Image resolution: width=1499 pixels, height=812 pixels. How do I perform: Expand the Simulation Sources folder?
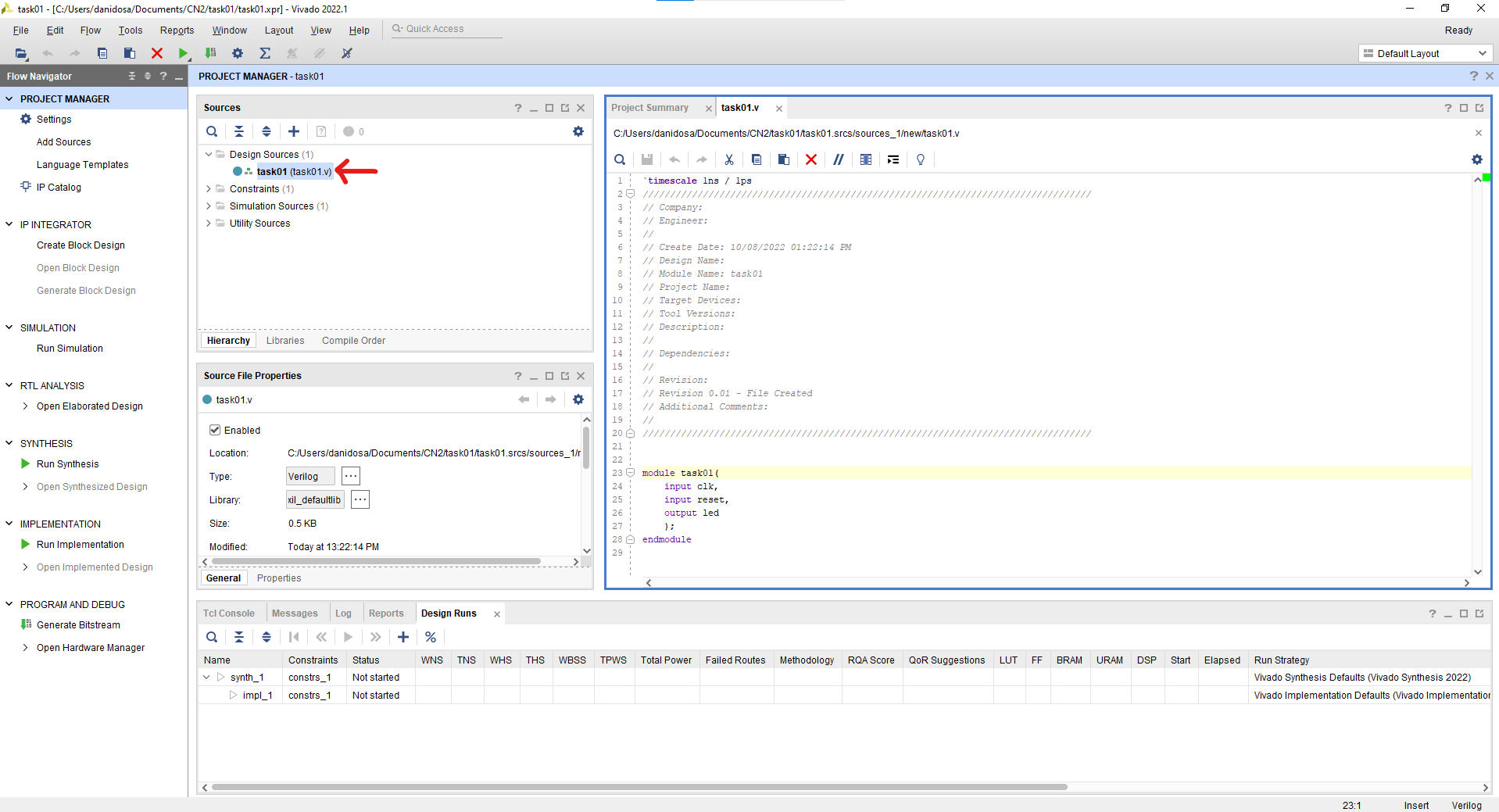tap(209, 206)
